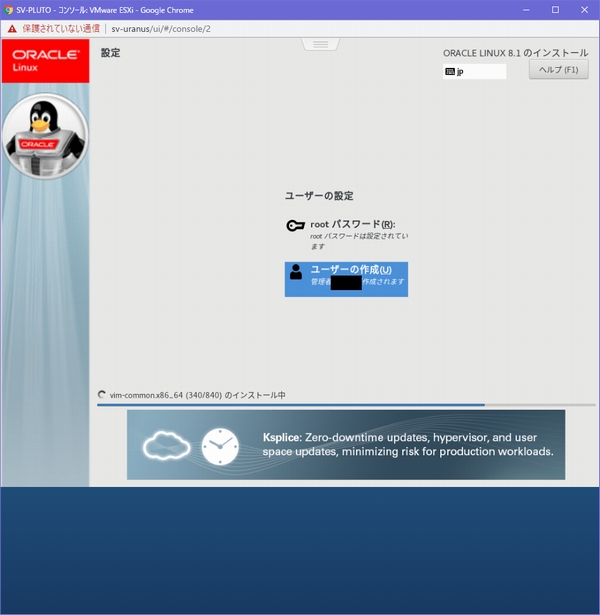Click the jp keyboard layout indicator
Image resolution: width=600 pixels, height=615 pixels.
point(474,71)
